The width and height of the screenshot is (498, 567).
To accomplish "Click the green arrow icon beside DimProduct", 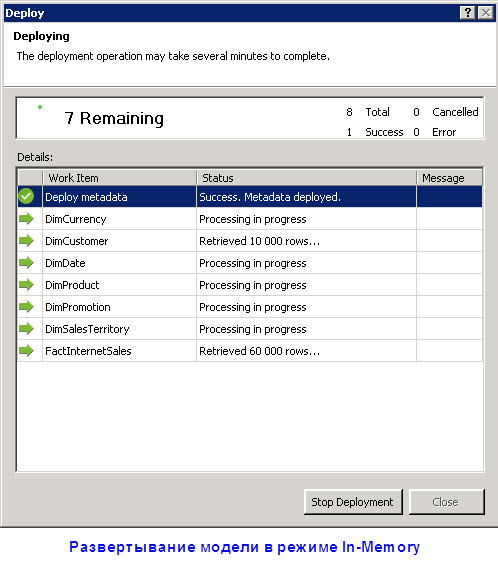I will [26, 285].
